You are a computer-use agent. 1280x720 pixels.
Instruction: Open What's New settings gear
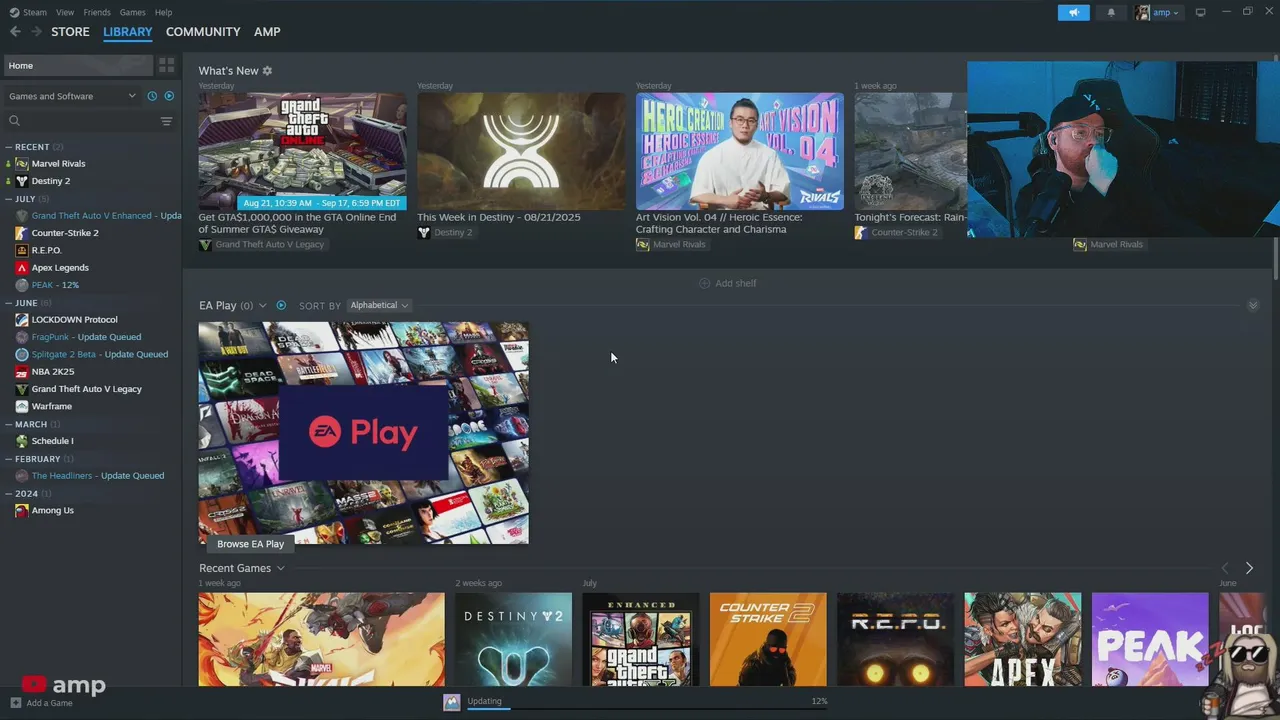[267, 71]
